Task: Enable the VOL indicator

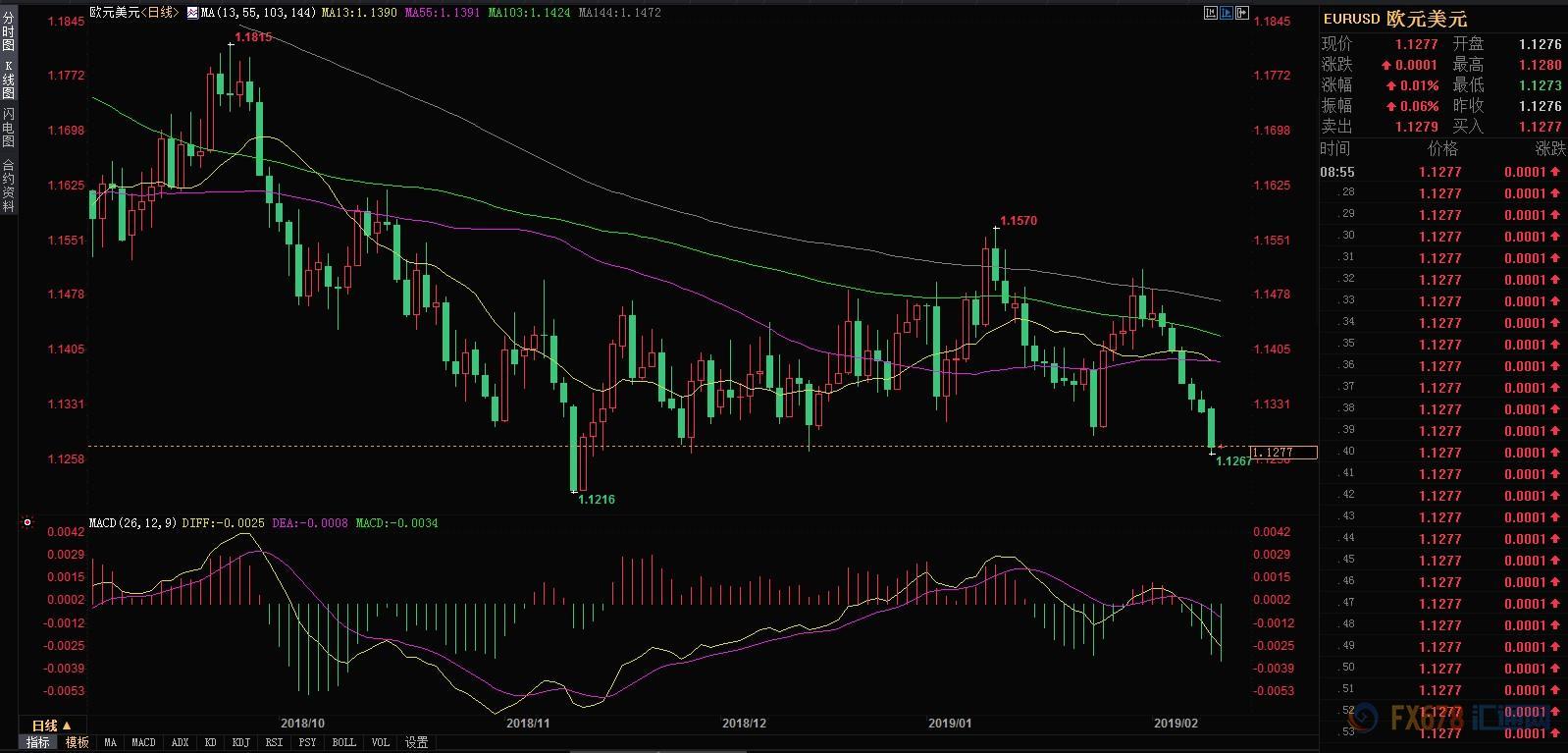Action: coord(381,742)
